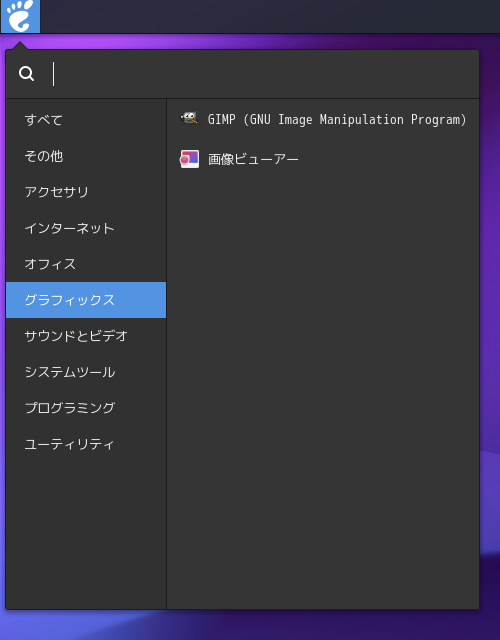Focus the application search text field

[263, 74]
